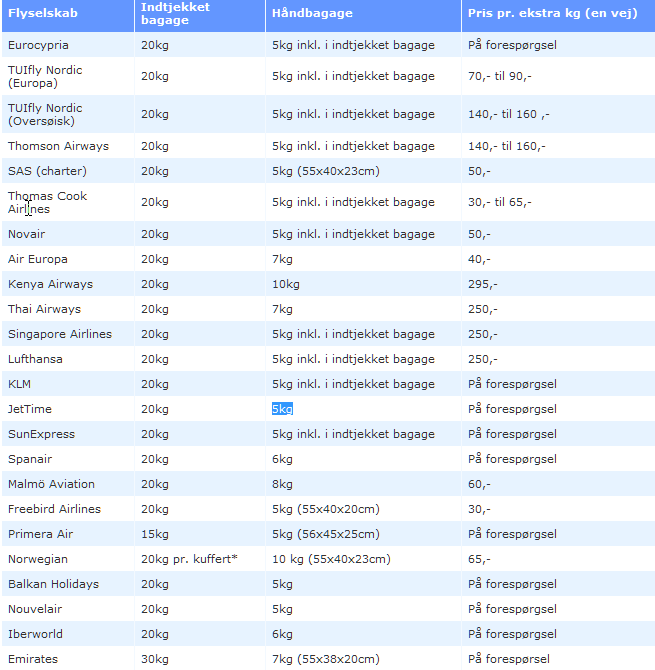Click the 60,- price for Malmö Aviation
Image resolution: width=655 pixels, height=670 pixels.
[x=479, y=484]
